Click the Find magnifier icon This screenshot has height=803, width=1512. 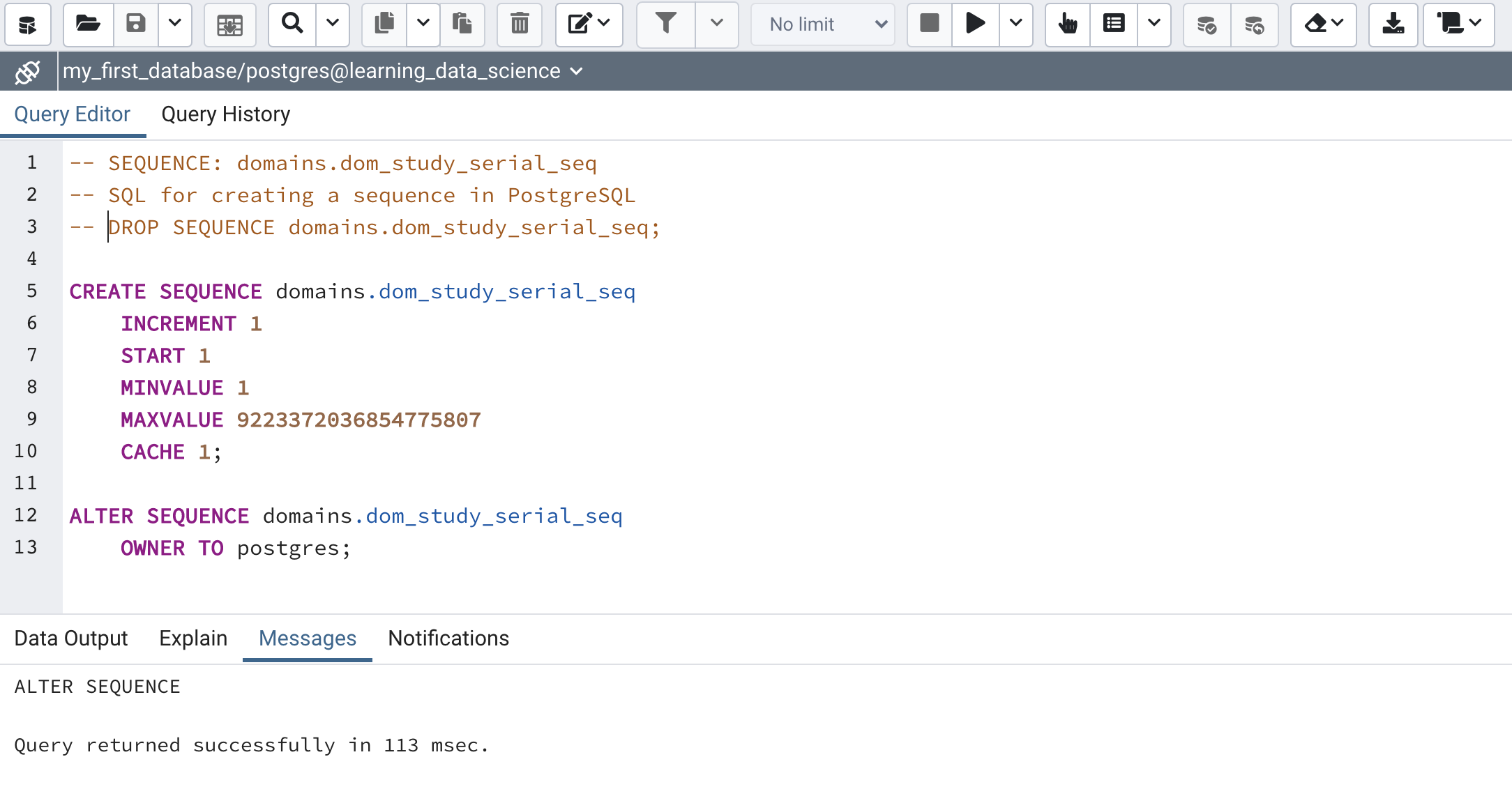292,24
